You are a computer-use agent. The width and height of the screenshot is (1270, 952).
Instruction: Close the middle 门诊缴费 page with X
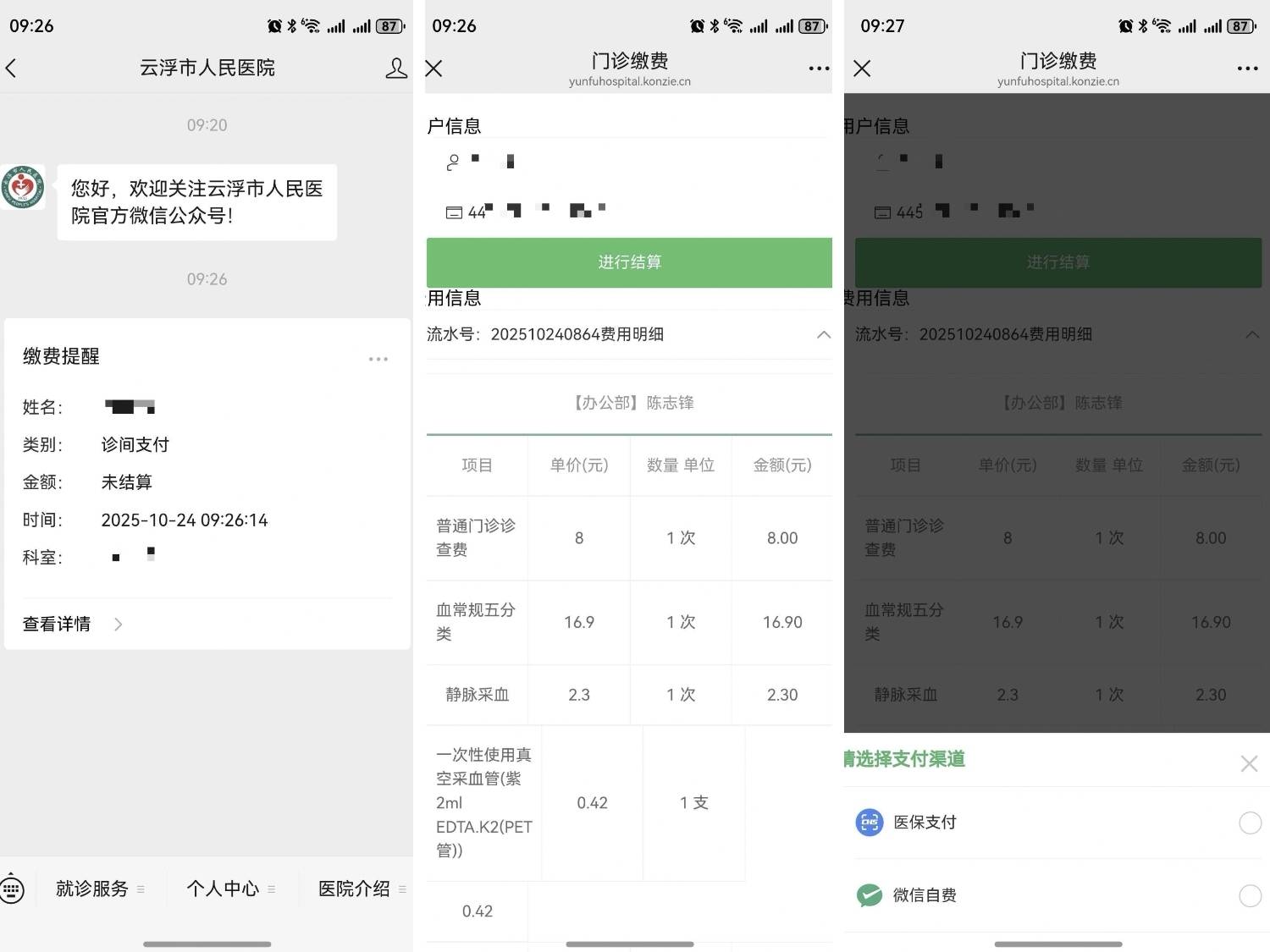coord(433,69)
